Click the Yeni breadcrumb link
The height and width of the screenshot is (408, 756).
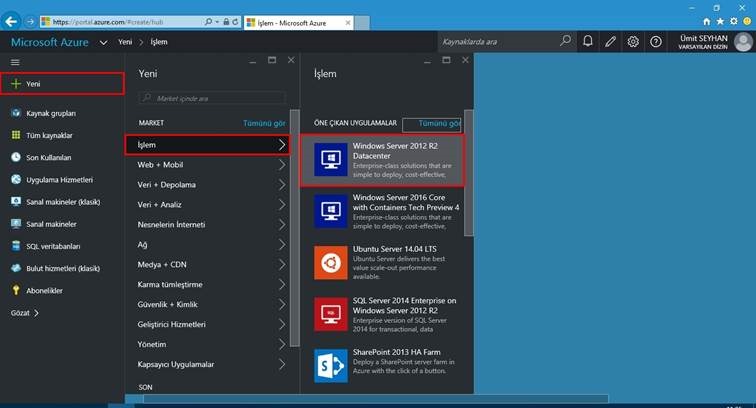125,42
